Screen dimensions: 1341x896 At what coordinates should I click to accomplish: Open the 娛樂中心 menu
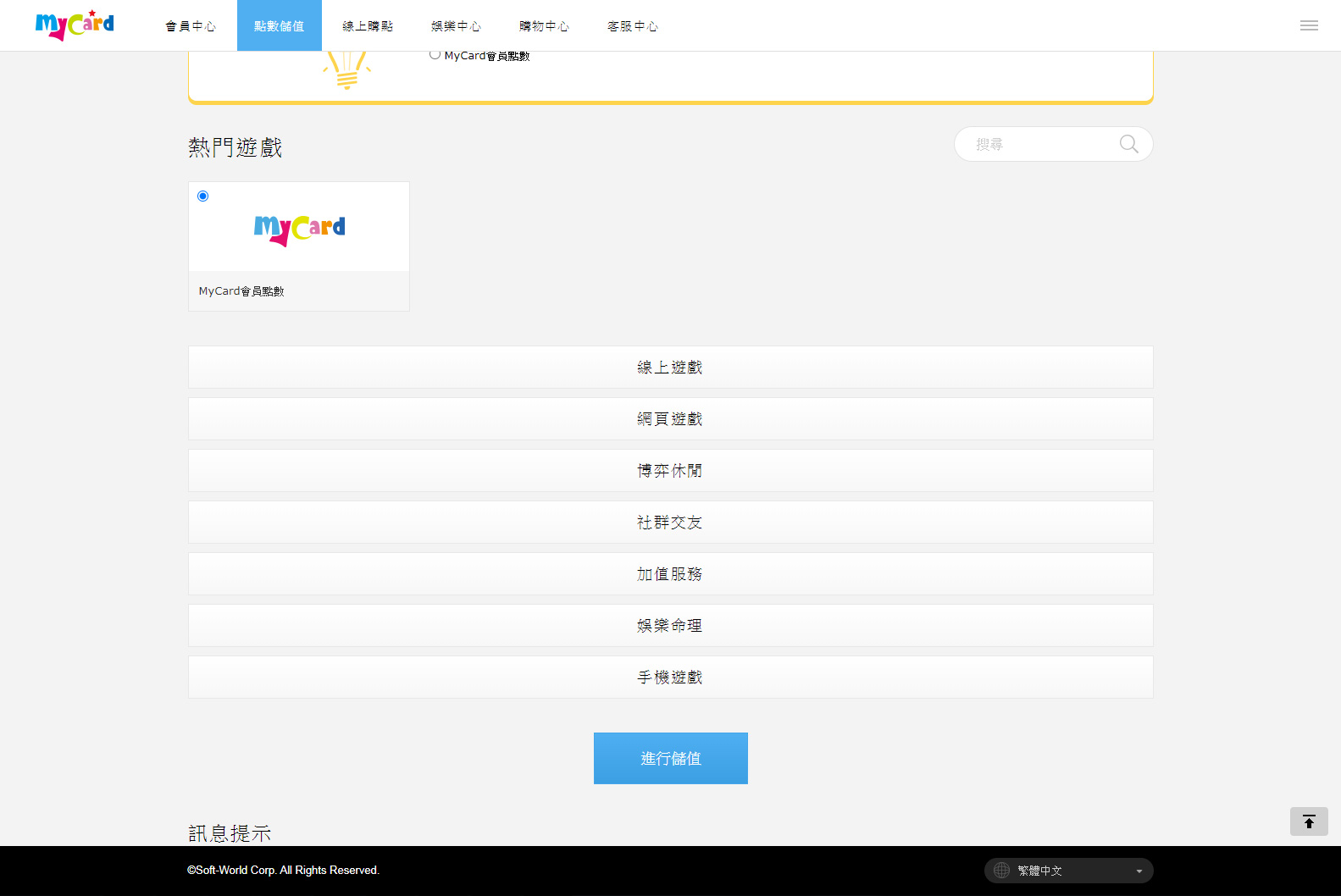tap(456, 26)
